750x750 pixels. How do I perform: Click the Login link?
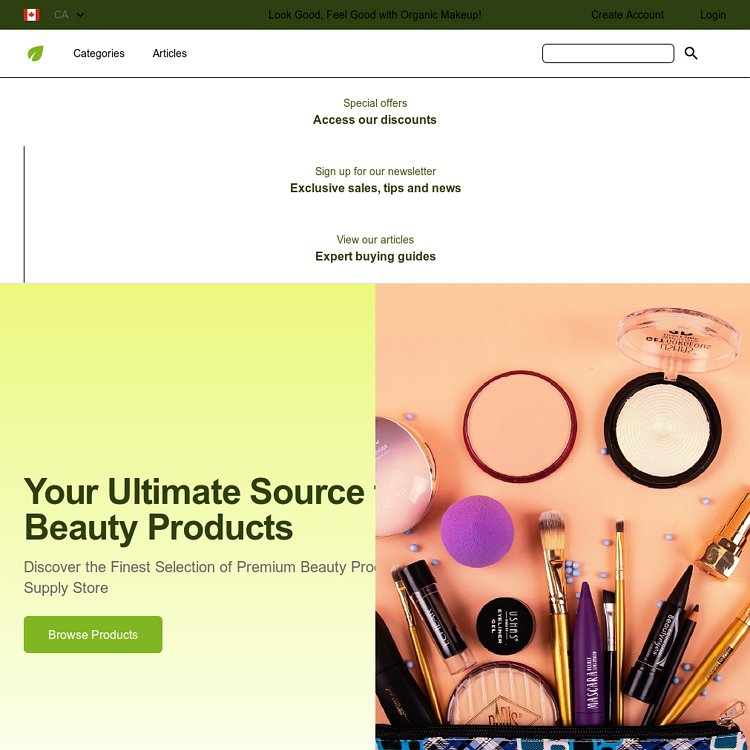[713, 15]
